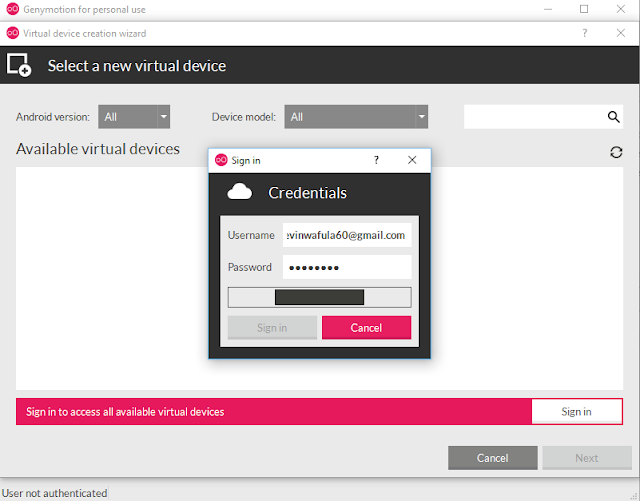Screen dimensions: 640x501
Task: Close the Genymotion main window
Action: [x=621, y=9]
